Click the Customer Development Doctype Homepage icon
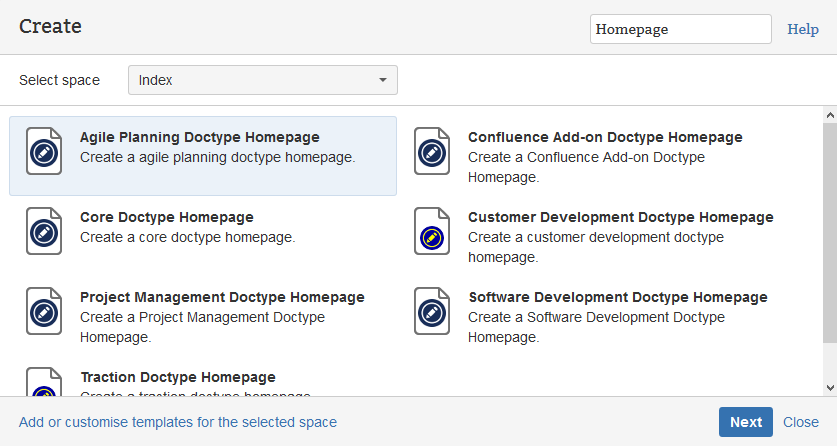Screen dimensions: 837x446 (x=432, y=233)
